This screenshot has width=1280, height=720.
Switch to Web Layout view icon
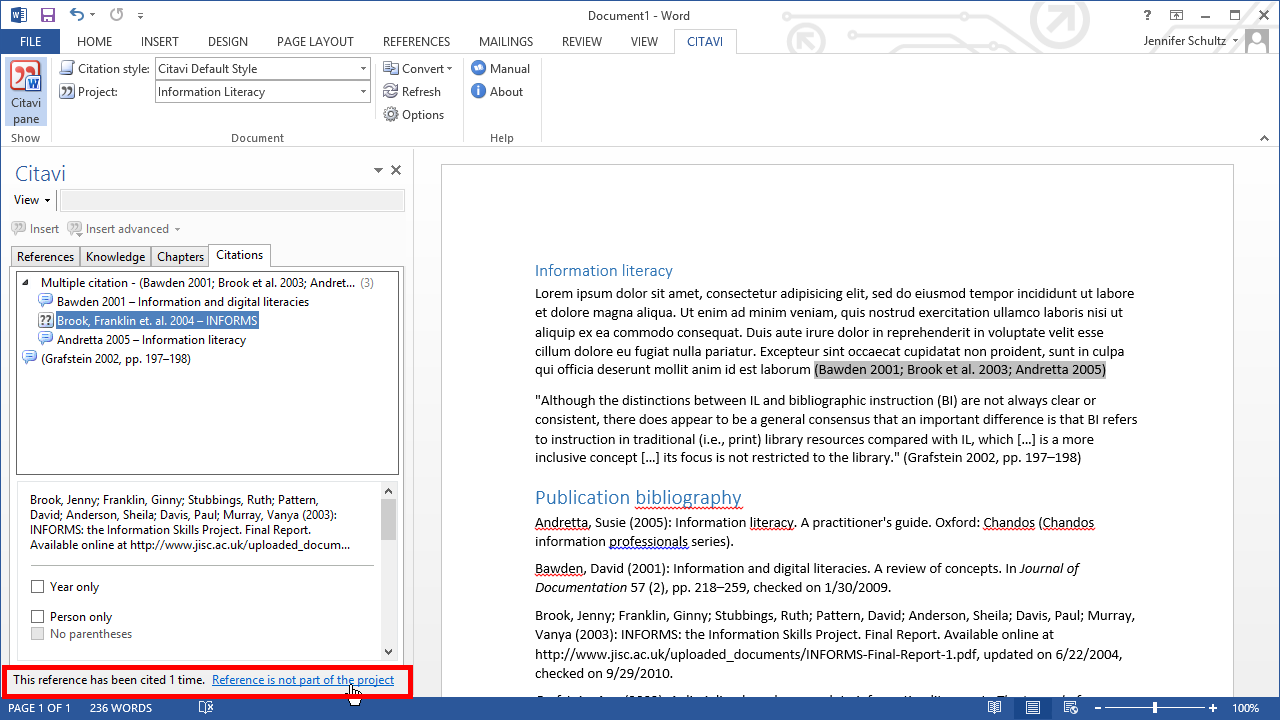coord(1070,708)
